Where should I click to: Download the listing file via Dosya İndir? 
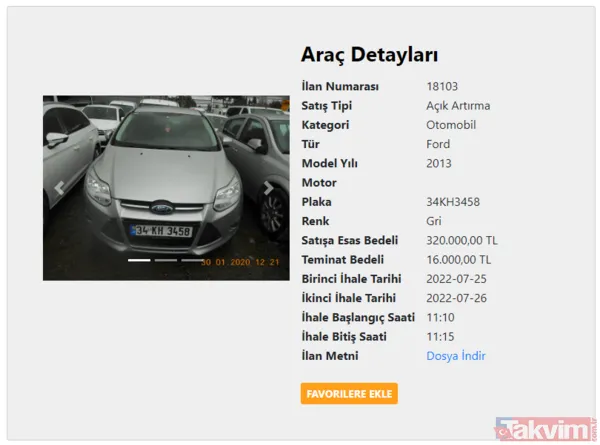(x=456, y=356)
